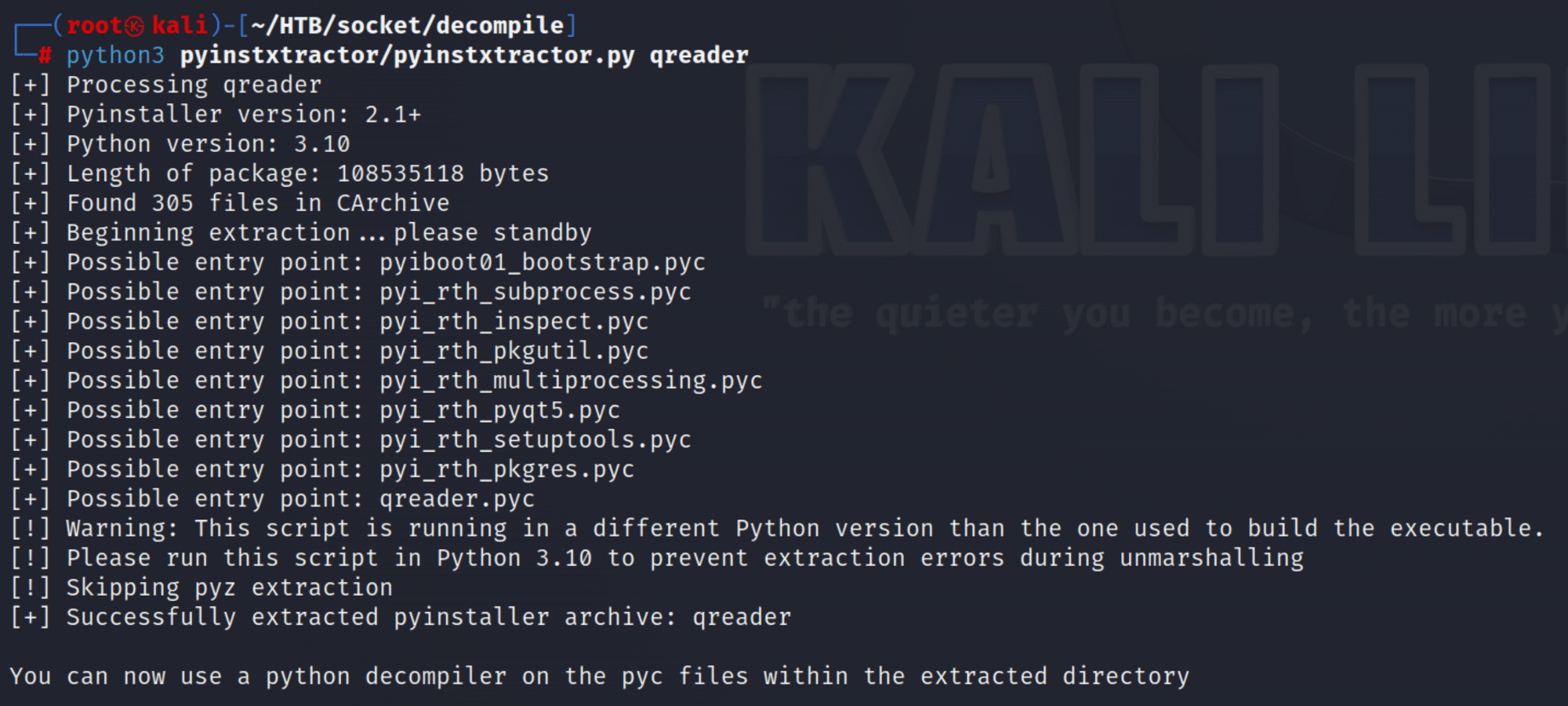
Task: Click the pyiboot01_bootstrap.pyc entry point
Action: (543, 262)
